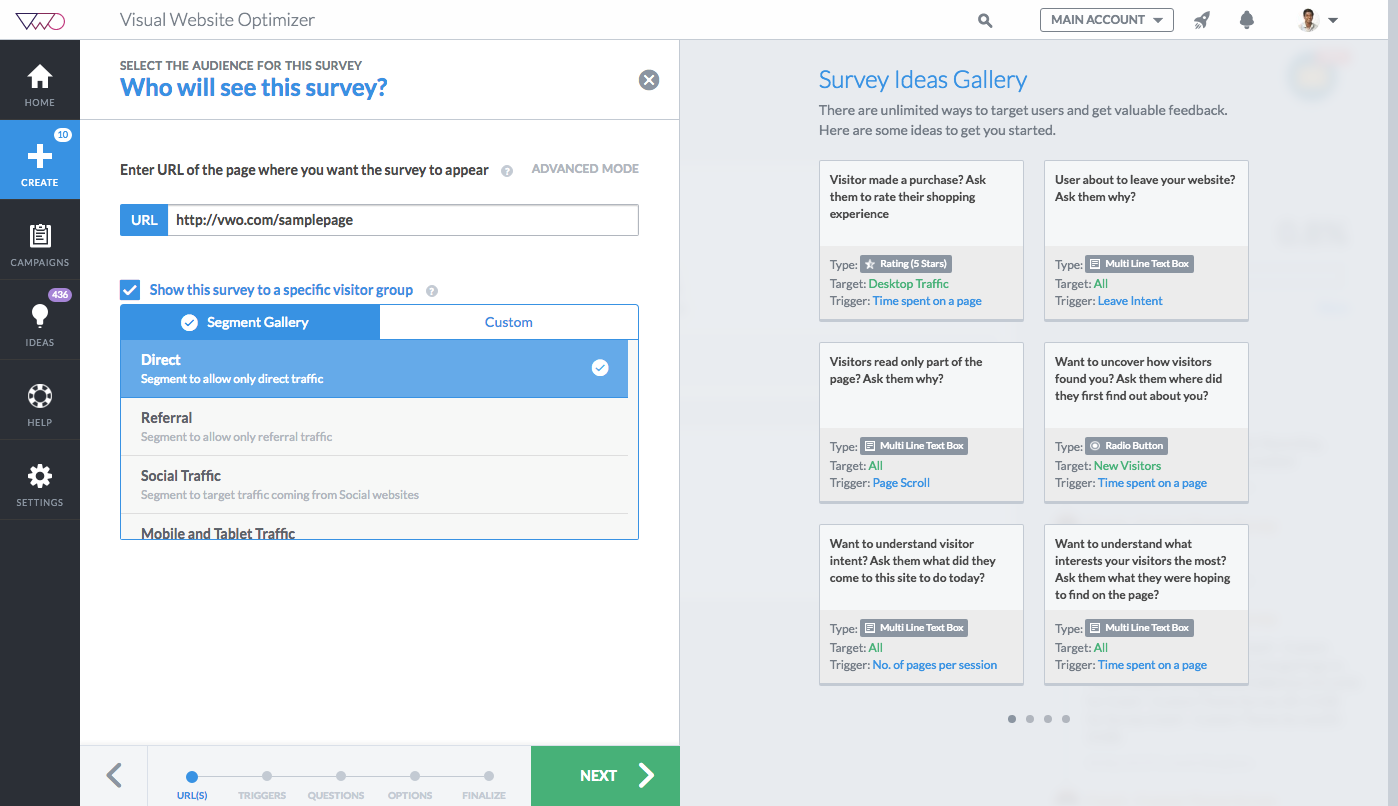Image resolution: width=1398 pixels, height=806 pixels.
Task: Click the VWO logo icon
Action: pyautogui.click(x=40, y=19)
